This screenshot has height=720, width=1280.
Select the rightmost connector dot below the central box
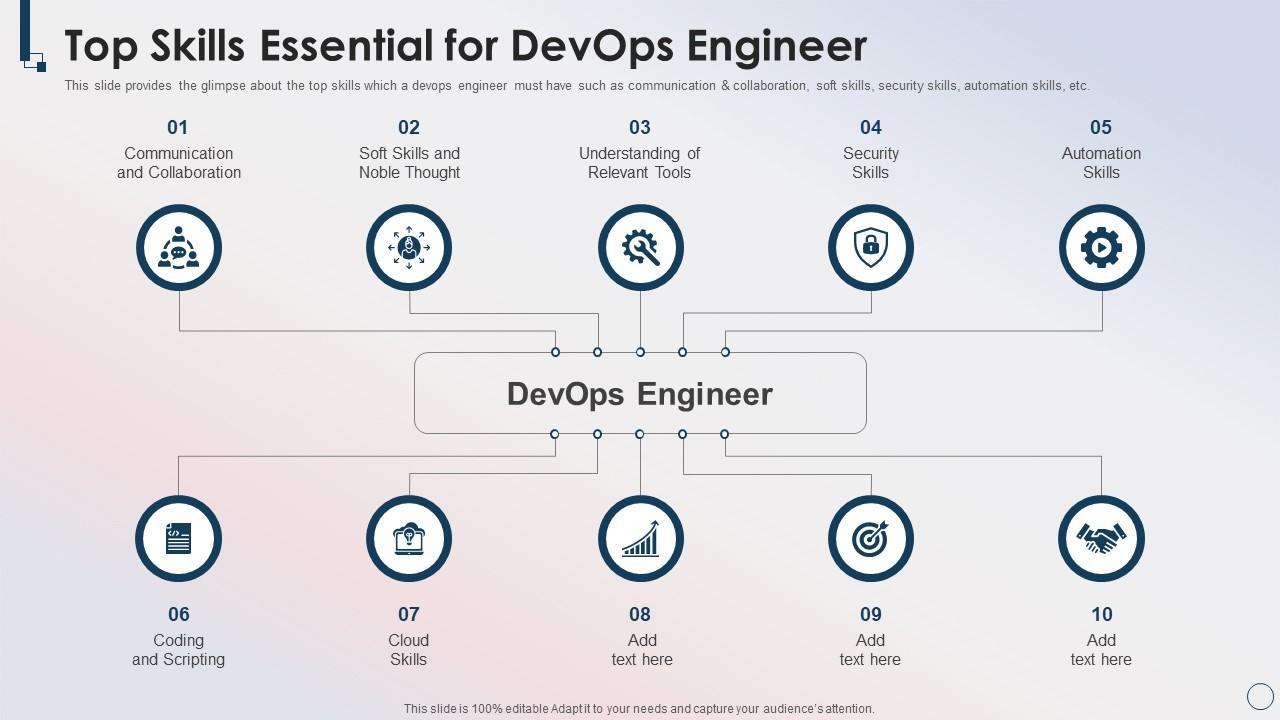coord(725,434)
